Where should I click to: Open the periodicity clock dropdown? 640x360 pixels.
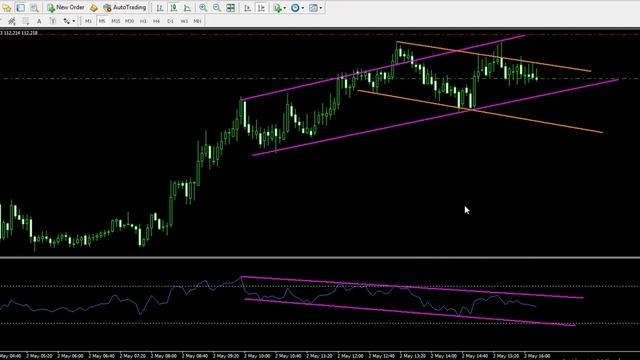point(297,7)
